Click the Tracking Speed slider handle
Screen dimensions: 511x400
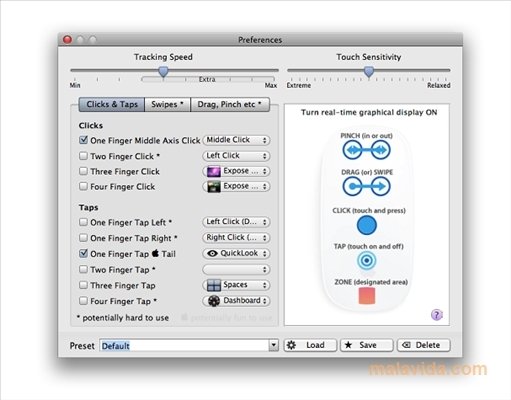(163, 71)
